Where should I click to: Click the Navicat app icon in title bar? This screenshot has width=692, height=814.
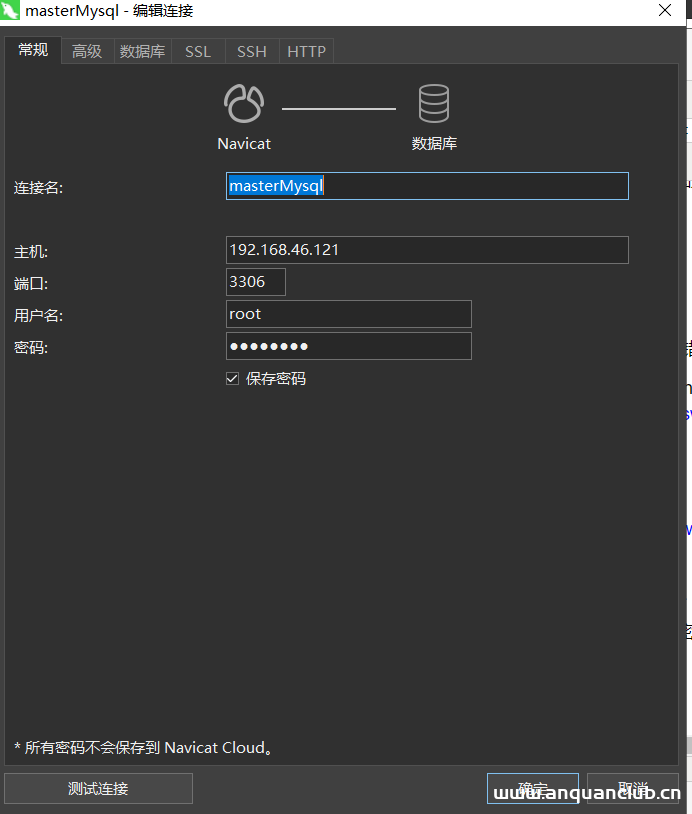pos(10,10)
